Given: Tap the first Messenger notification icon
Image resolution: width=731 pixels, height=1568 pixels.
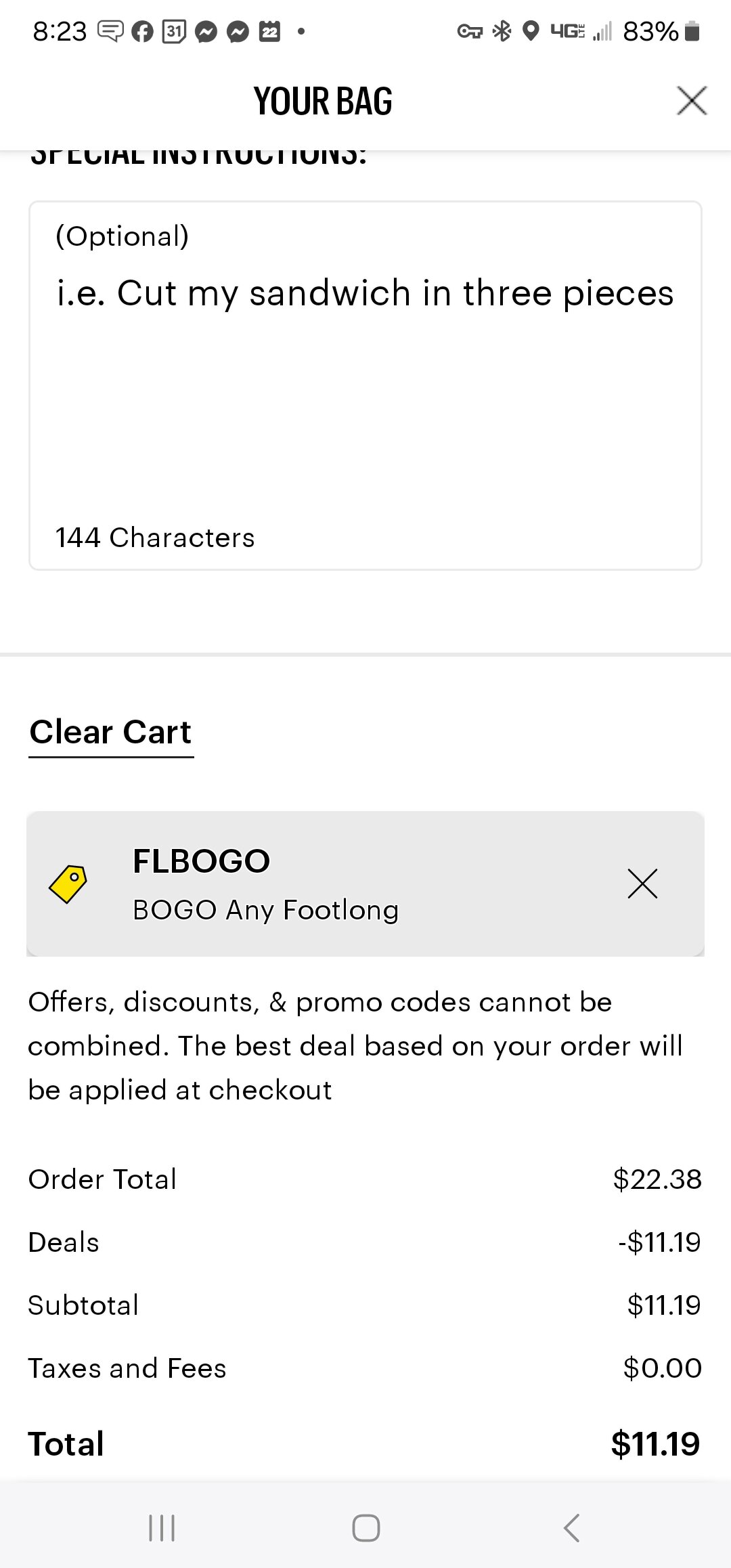Looking at the screenshot, I should point(206,31).
